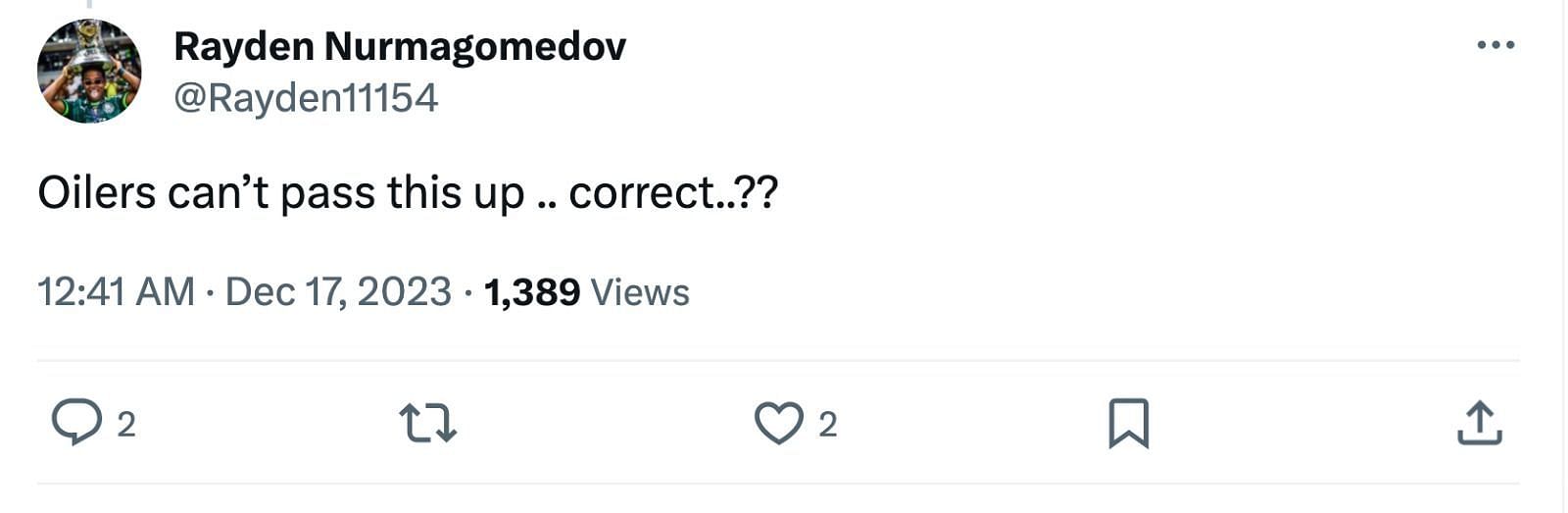Open the reply speech bubble icon
The image size is (1568, 513).
point(76,423)
